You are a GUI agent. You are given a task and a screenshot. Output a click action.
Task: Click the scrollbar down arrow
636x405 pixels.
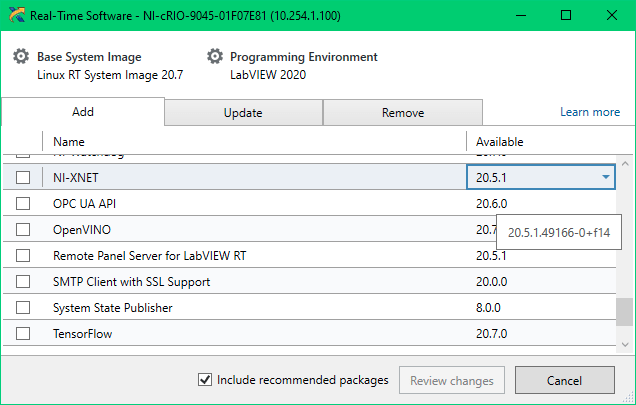point(625,345)
